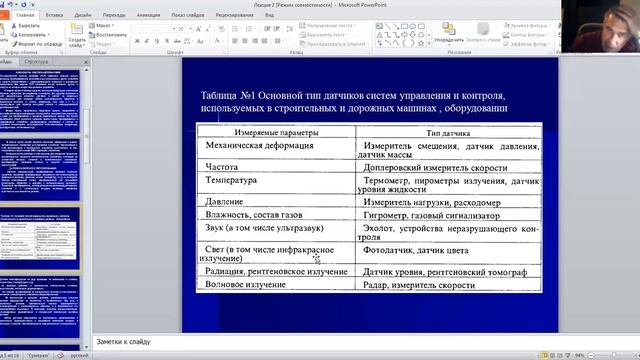Screen dimensions: 640x360
Task: Open the Transitions (Переходы) ribbon tab
Action: click(114, 15)
